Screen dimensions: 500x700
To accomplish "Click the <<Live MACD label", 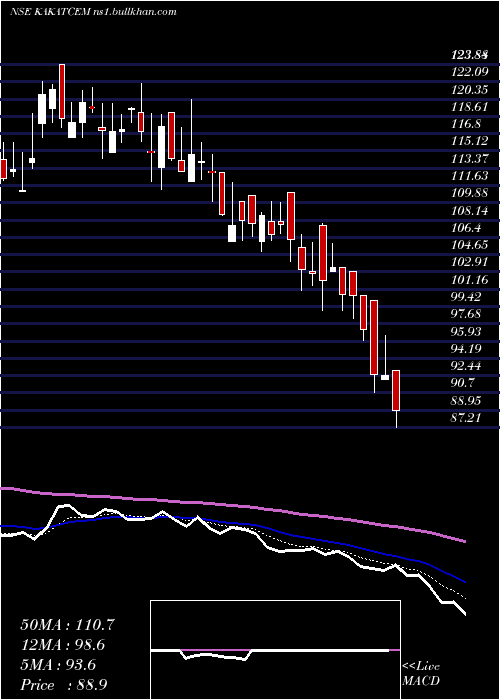I will (421, 674).
